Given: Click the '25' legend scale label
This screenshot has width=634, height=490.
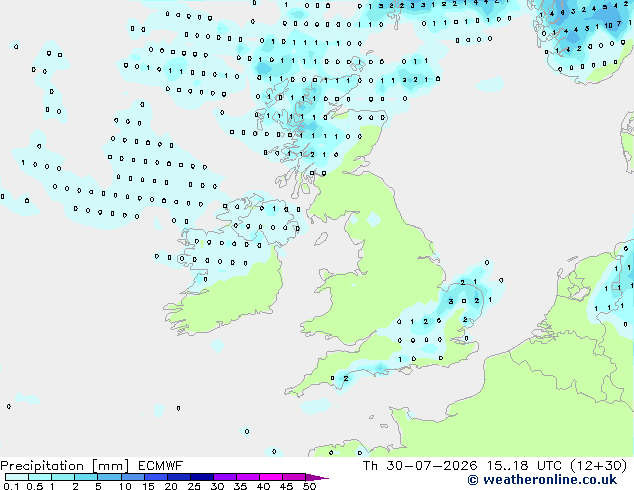Looking at the screenshot, I should 194,486.
